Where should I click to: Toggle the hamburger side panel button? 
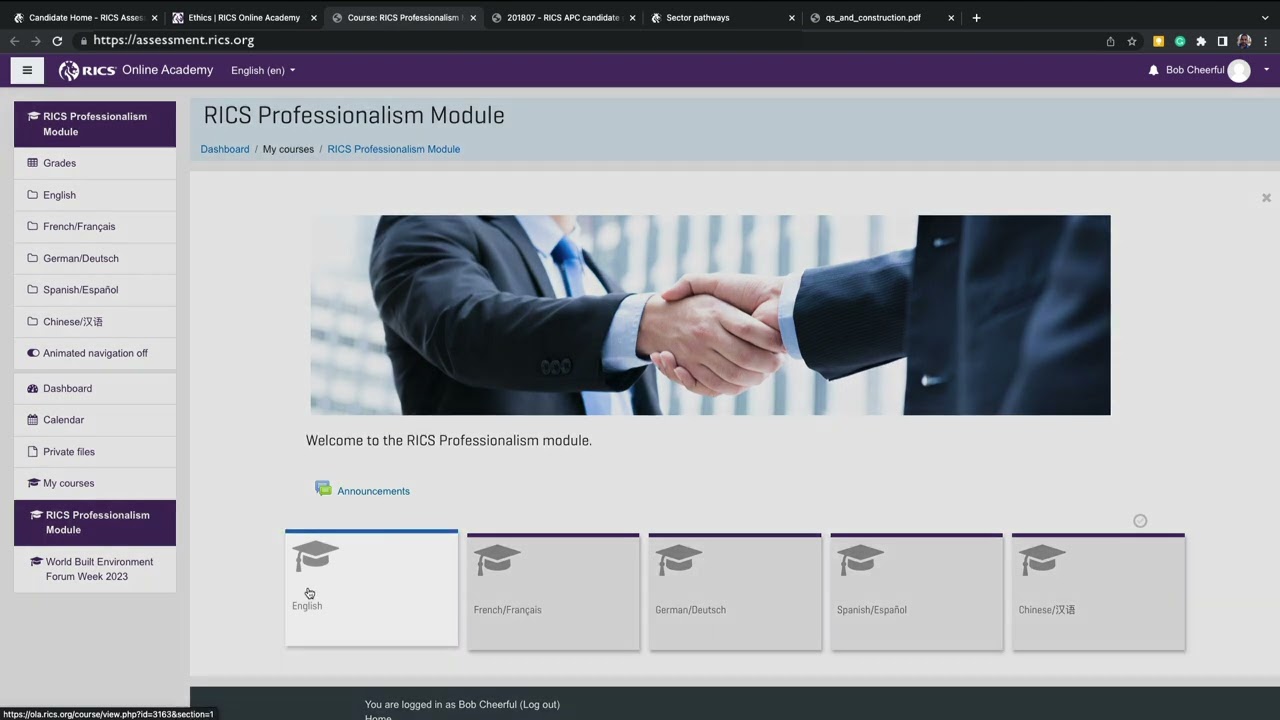[27, 70]
